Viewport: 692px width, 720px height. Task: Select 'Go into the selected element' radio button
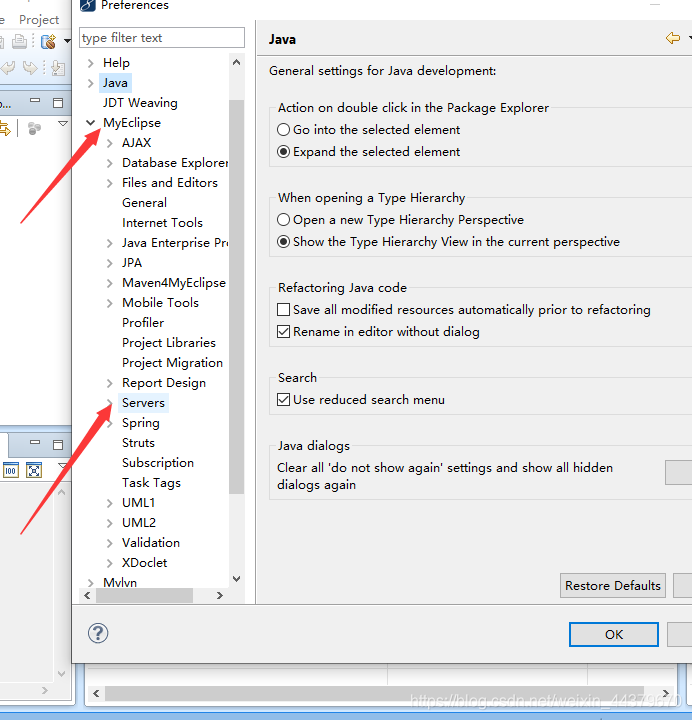pyautogui.click(x=283, y=129)
